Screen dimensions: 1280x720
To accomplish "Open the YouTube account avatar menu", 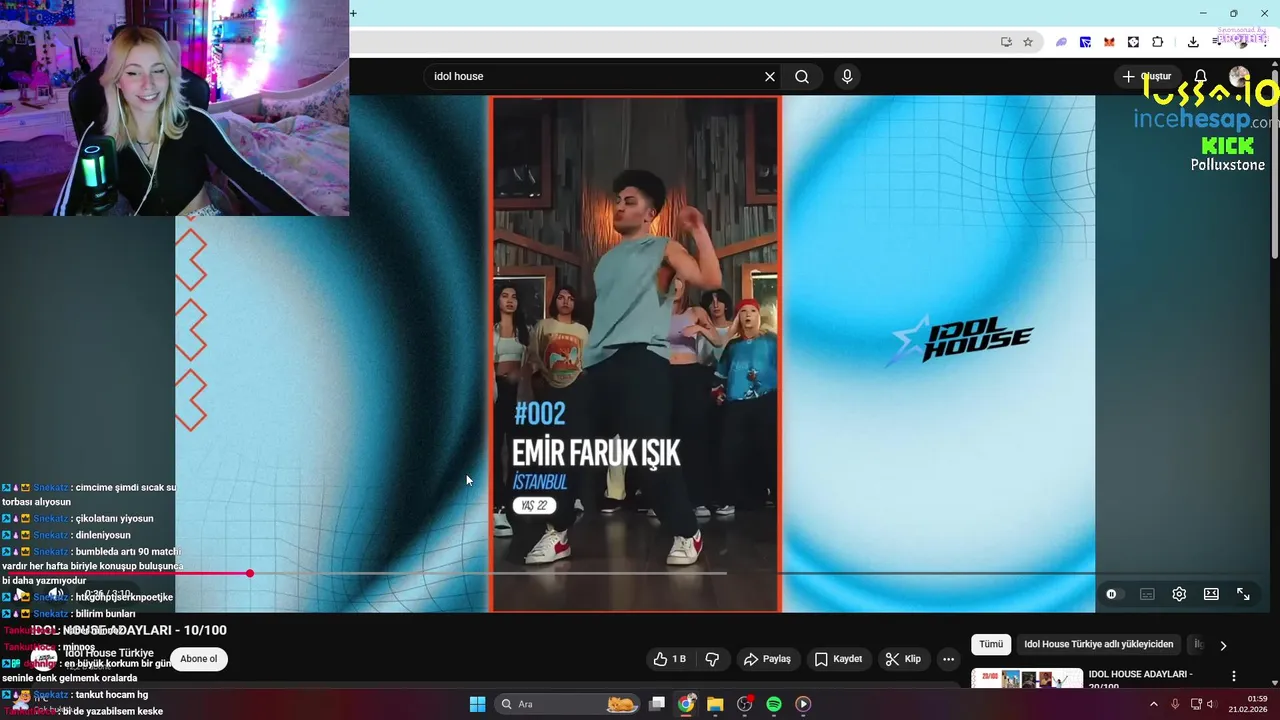I will pyautogui.click(x=1239, y=76).
